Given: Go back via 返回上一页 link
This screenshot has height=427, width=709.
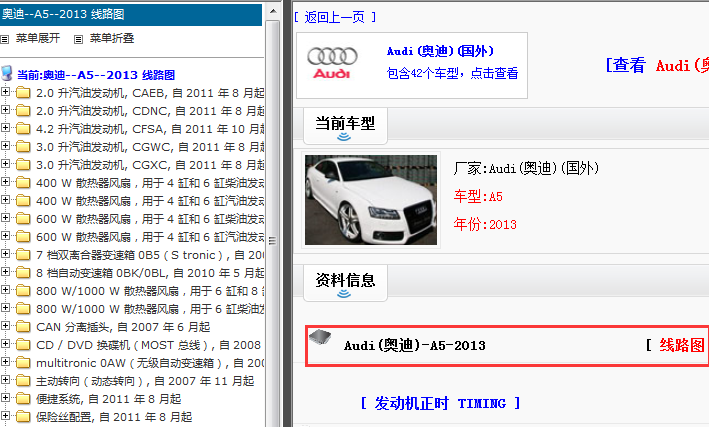Looking at the screenshot, I should pos(334,17).
